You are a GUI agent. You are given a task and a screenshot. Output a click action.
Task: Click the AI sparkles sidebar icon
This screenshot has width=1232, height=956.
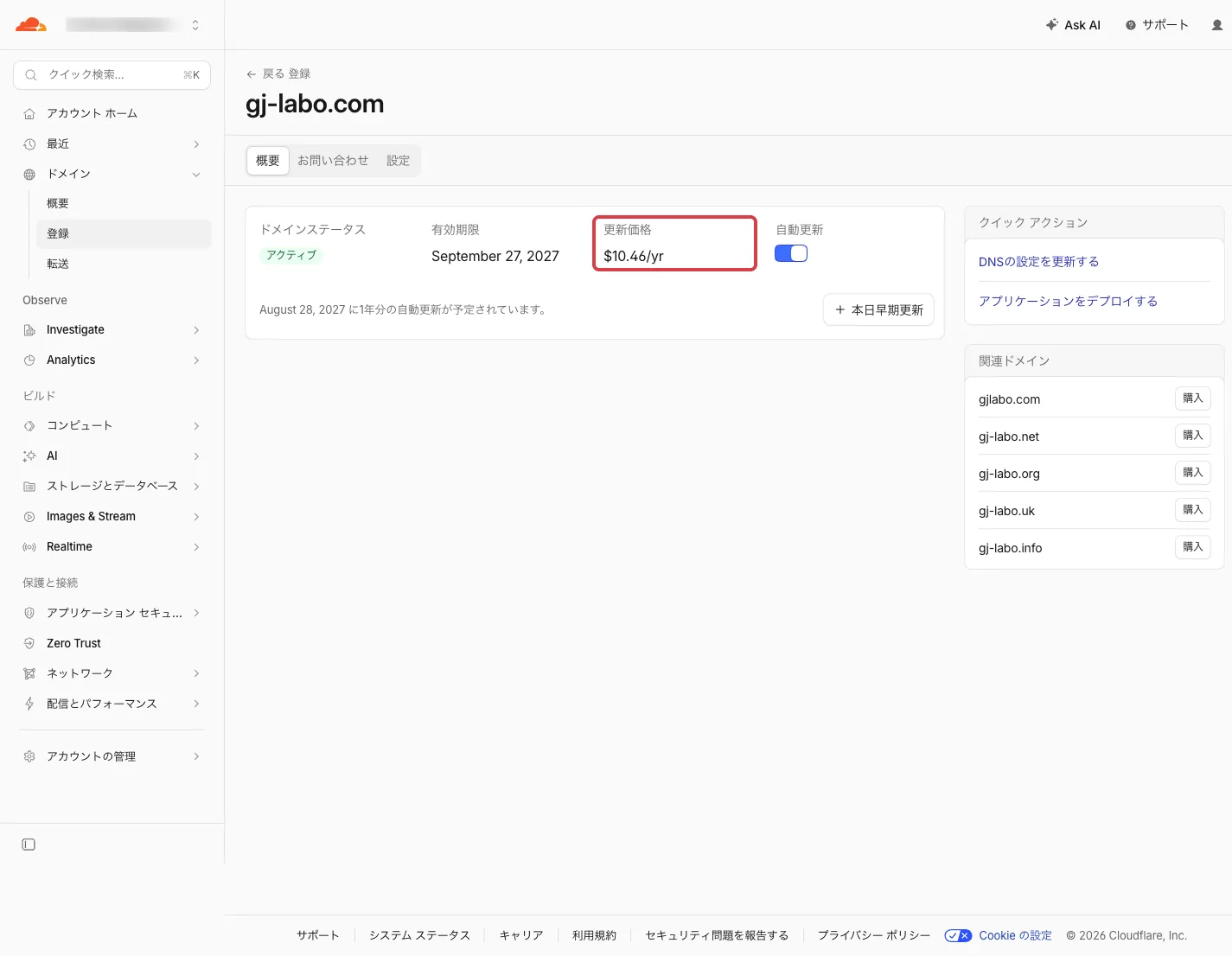[x=29, y=456]
